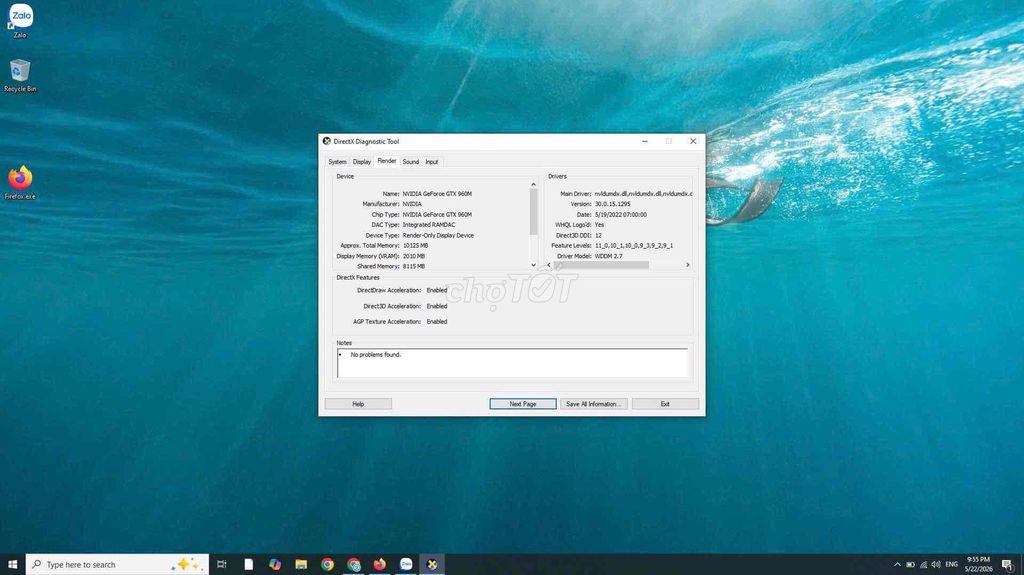Click the DirectX title bar icon
Viewport: 1024px width, 575px height.
(x=327, y=141)
